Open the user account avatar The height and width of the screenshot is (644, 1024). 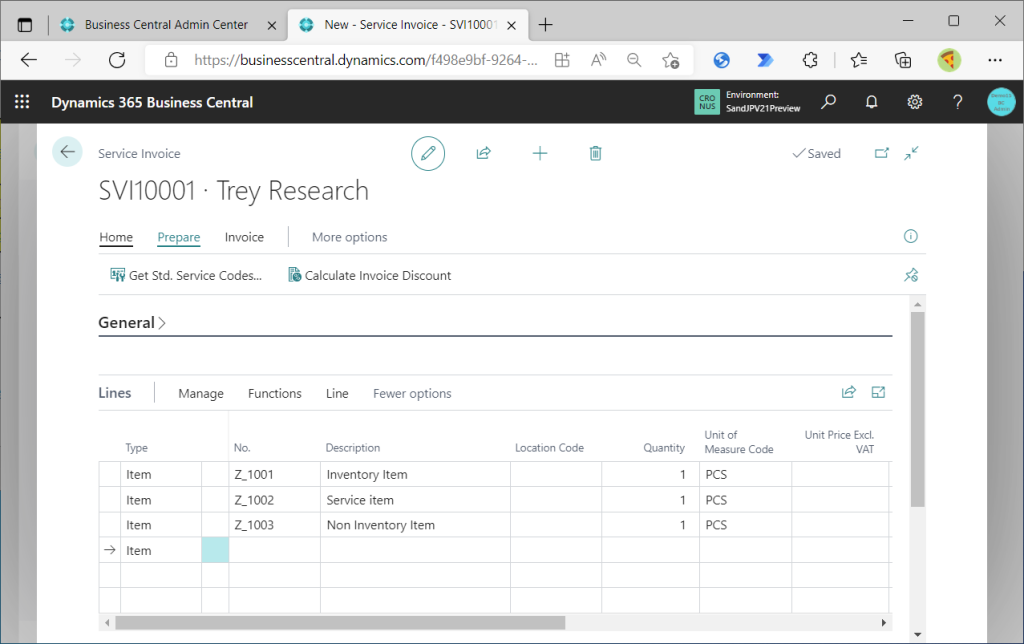coord(1001,102)
